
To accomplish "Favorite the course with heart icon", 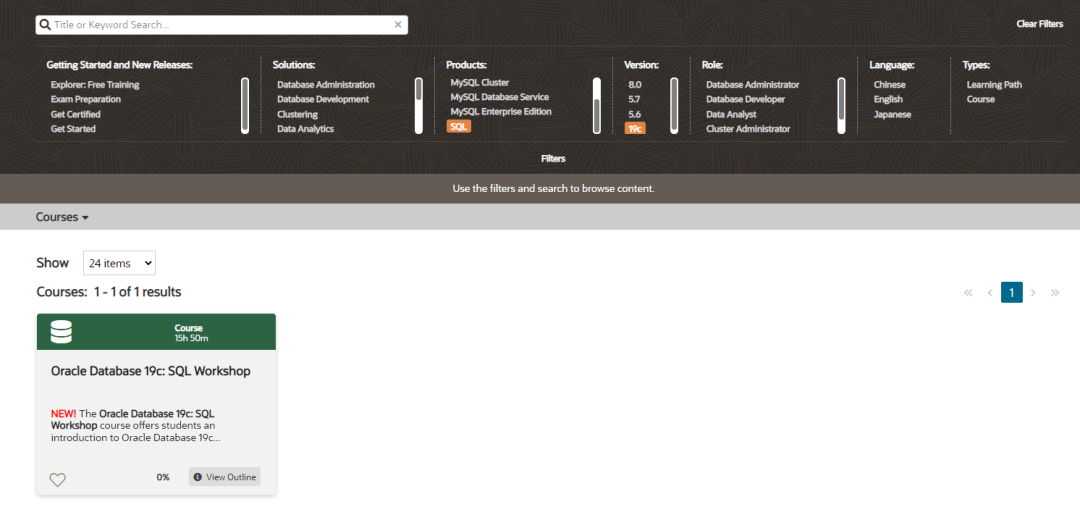I will (x=58, y=480).
